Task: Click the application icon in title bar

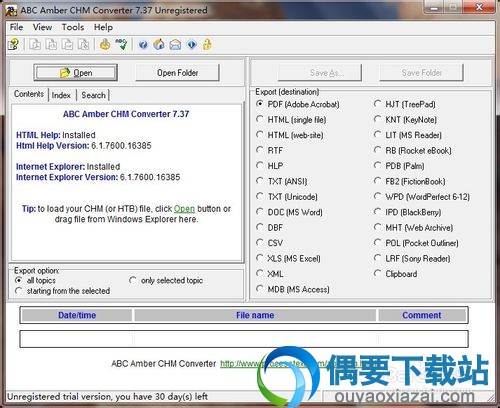Action: [11, 10]
